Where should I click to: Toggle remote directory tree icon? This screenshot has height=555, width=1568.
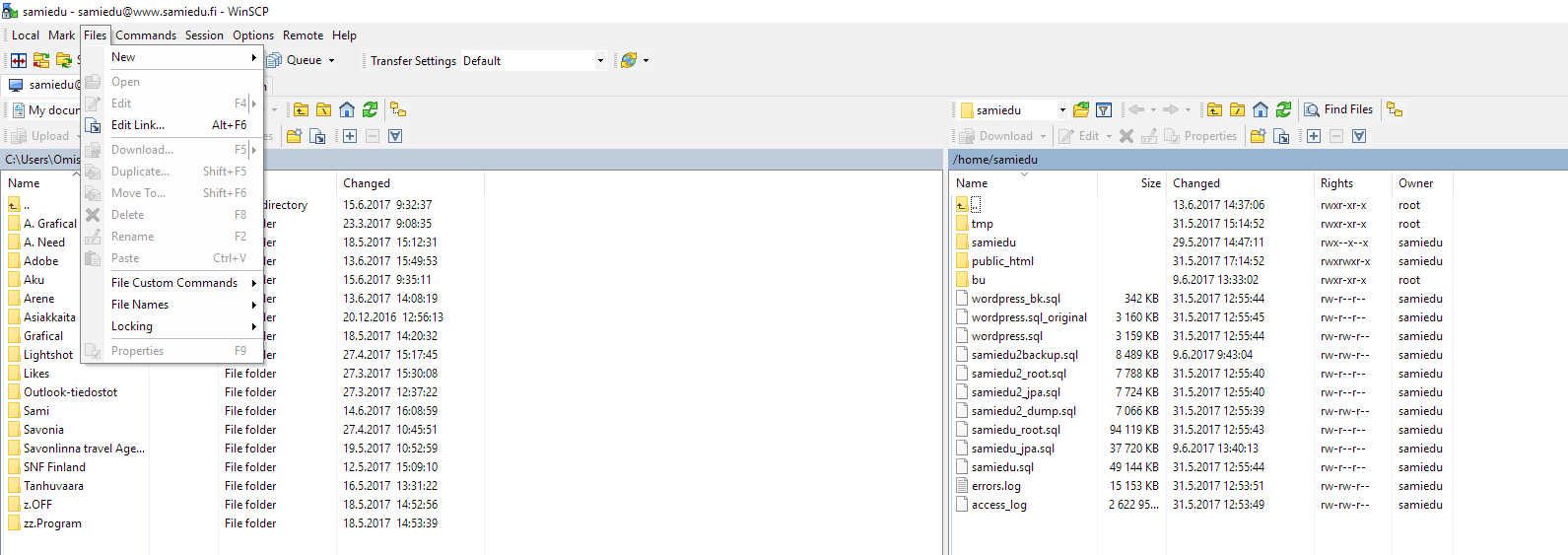pos(1395,109)
